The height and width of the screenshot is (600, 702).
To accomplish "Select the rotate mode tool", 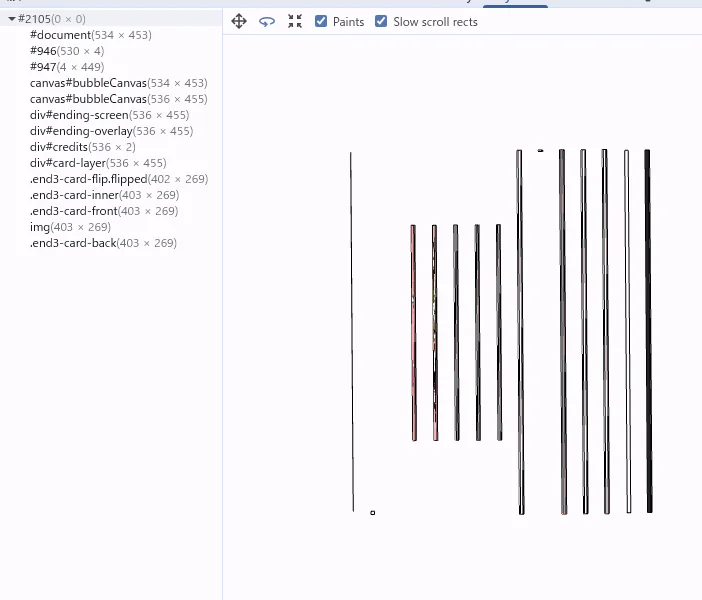I will click(x=267, y=21).
